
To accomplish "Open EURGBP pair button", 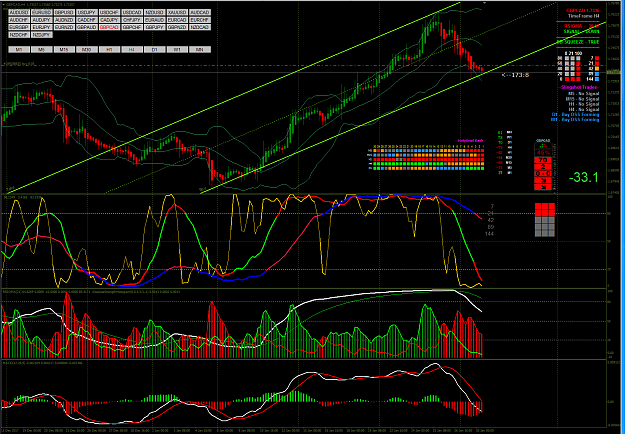I will point(19,27).
